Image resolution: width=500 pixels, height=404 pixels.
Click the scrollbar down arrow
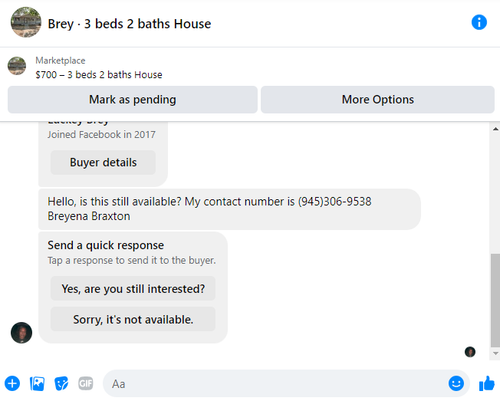(495, 353)
